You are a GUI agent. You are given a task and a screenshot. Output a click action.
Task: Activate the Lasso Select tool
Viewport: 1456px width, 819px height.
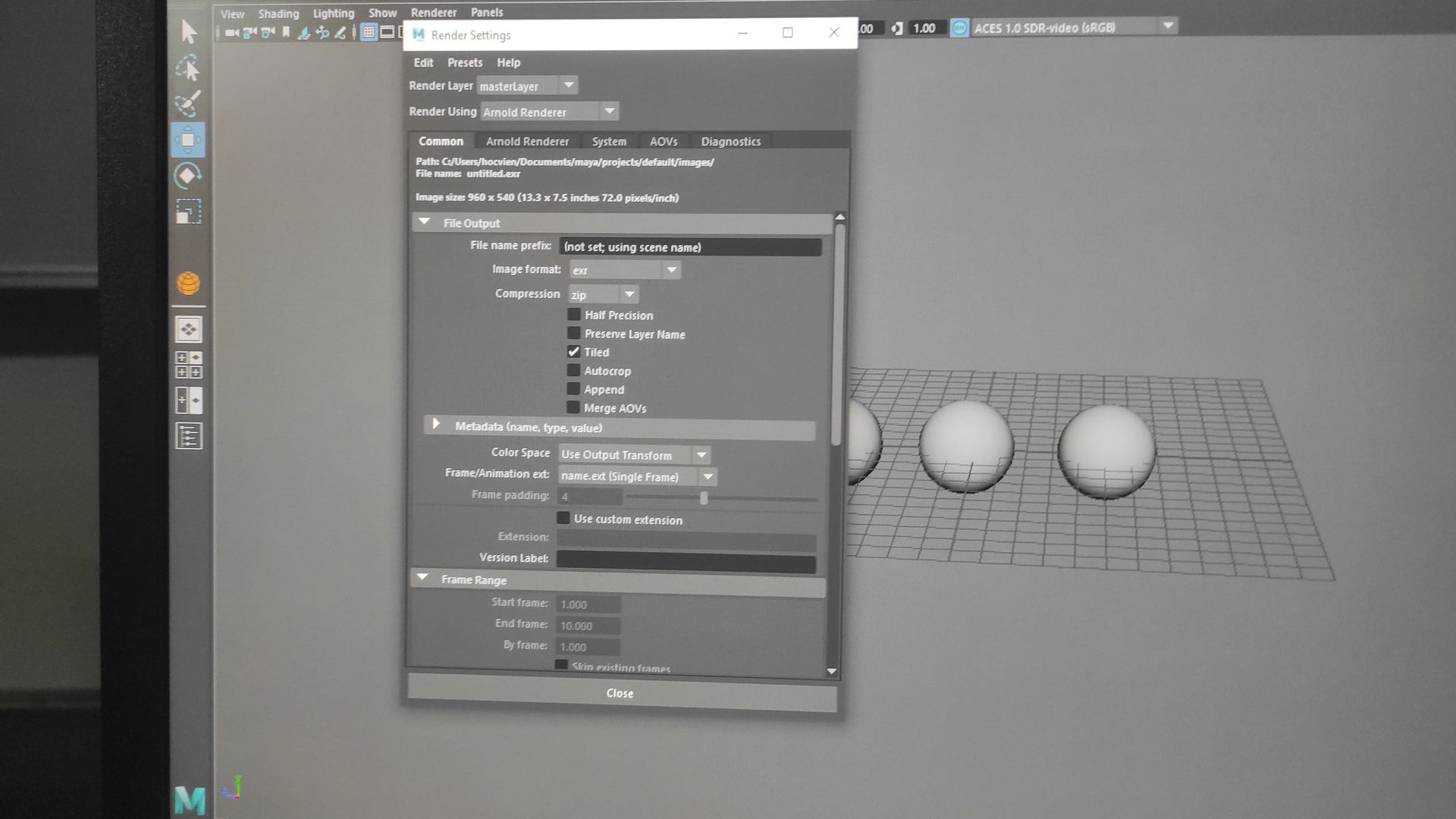coord(188,68)
